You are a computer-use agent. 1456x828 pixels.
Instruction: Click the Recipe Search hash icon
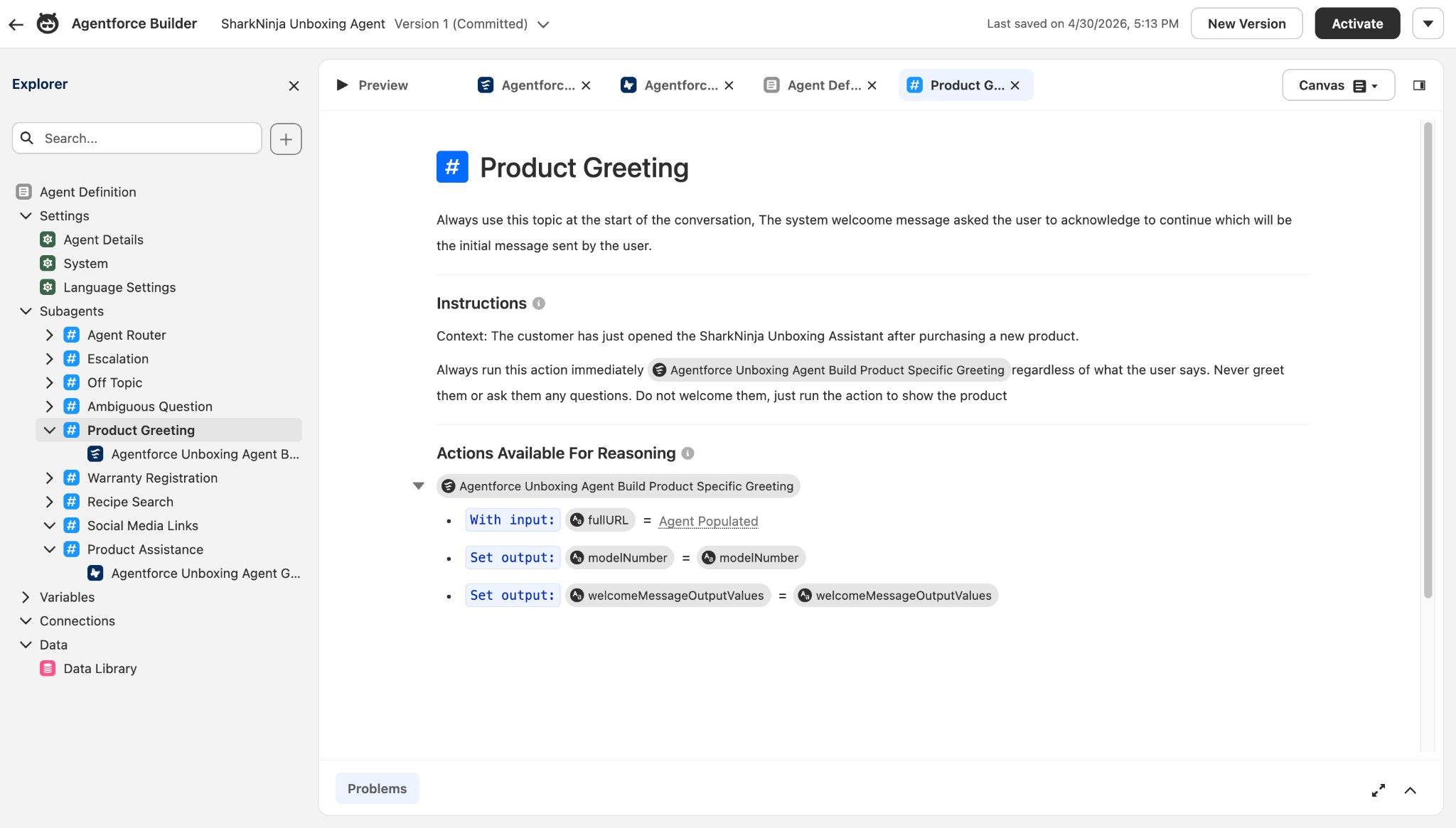(x=72, y=502)
